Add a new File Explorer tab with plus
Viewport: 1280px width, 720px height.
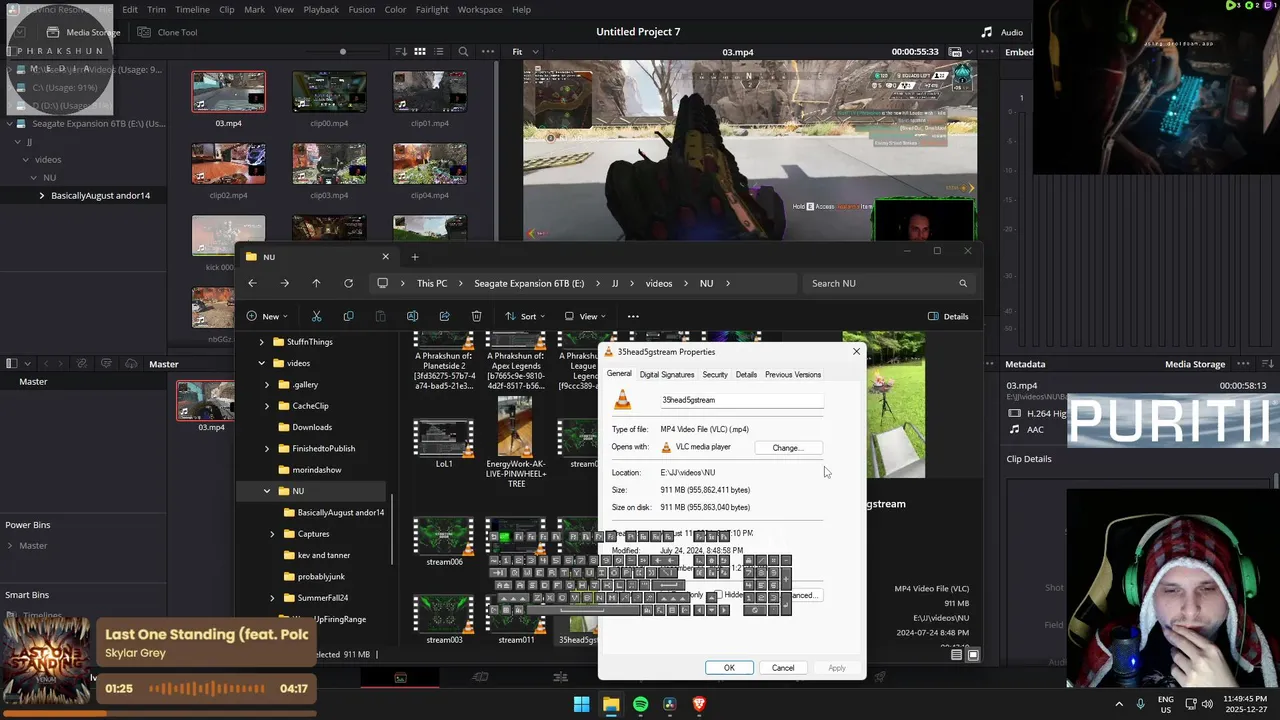pos(415,257)
